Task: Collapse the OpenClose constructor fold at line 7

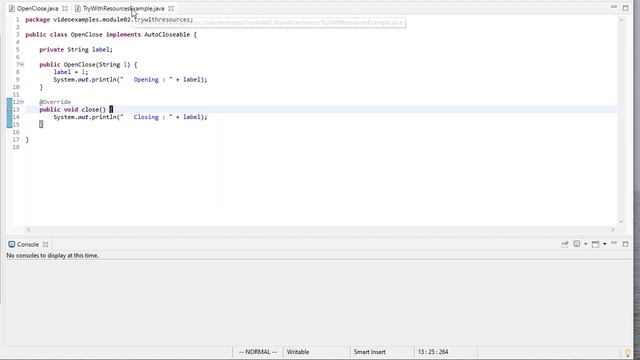Action: click(22, 64)
